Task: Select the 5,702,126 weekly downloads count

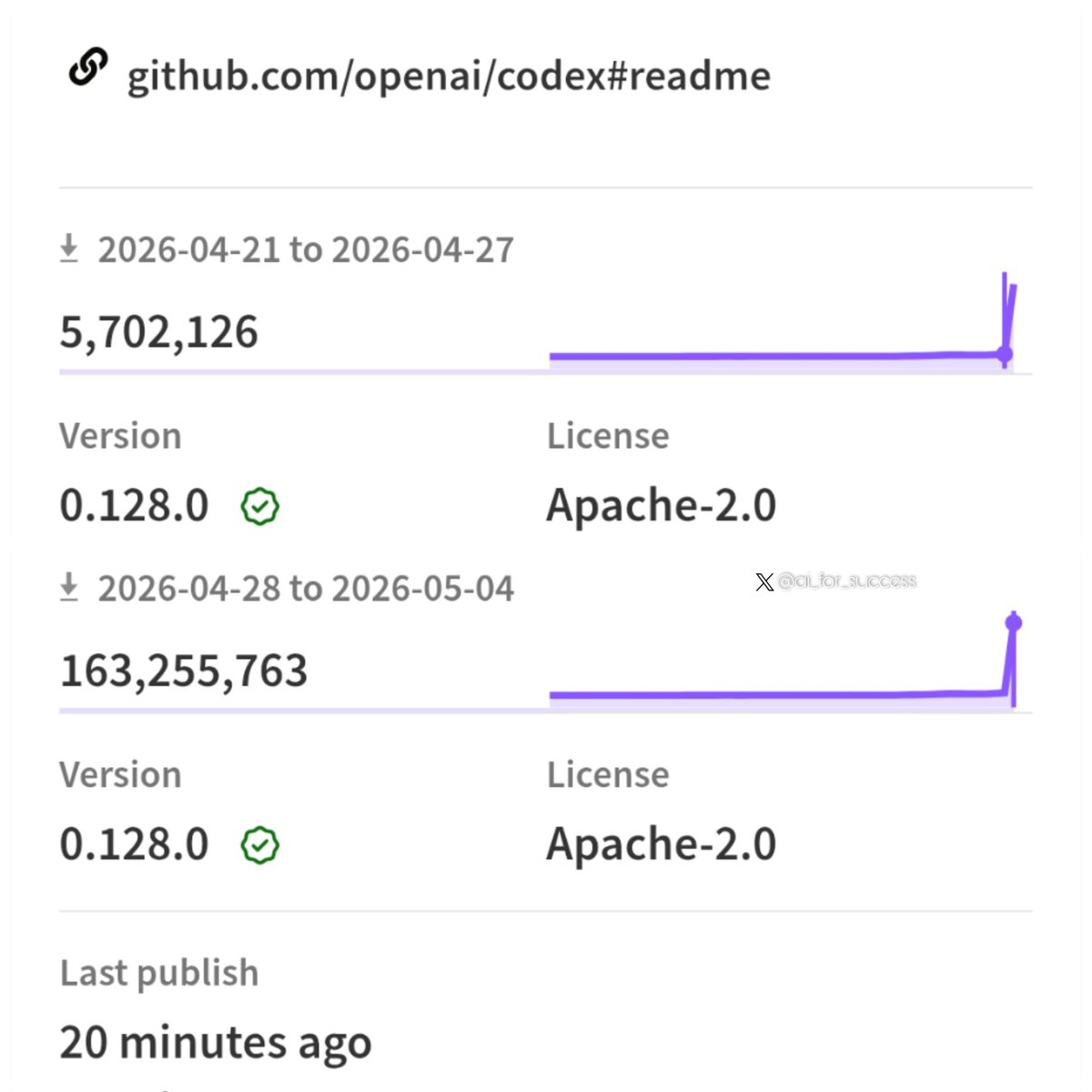Action: pyautogui.click(x=159, y=331)
